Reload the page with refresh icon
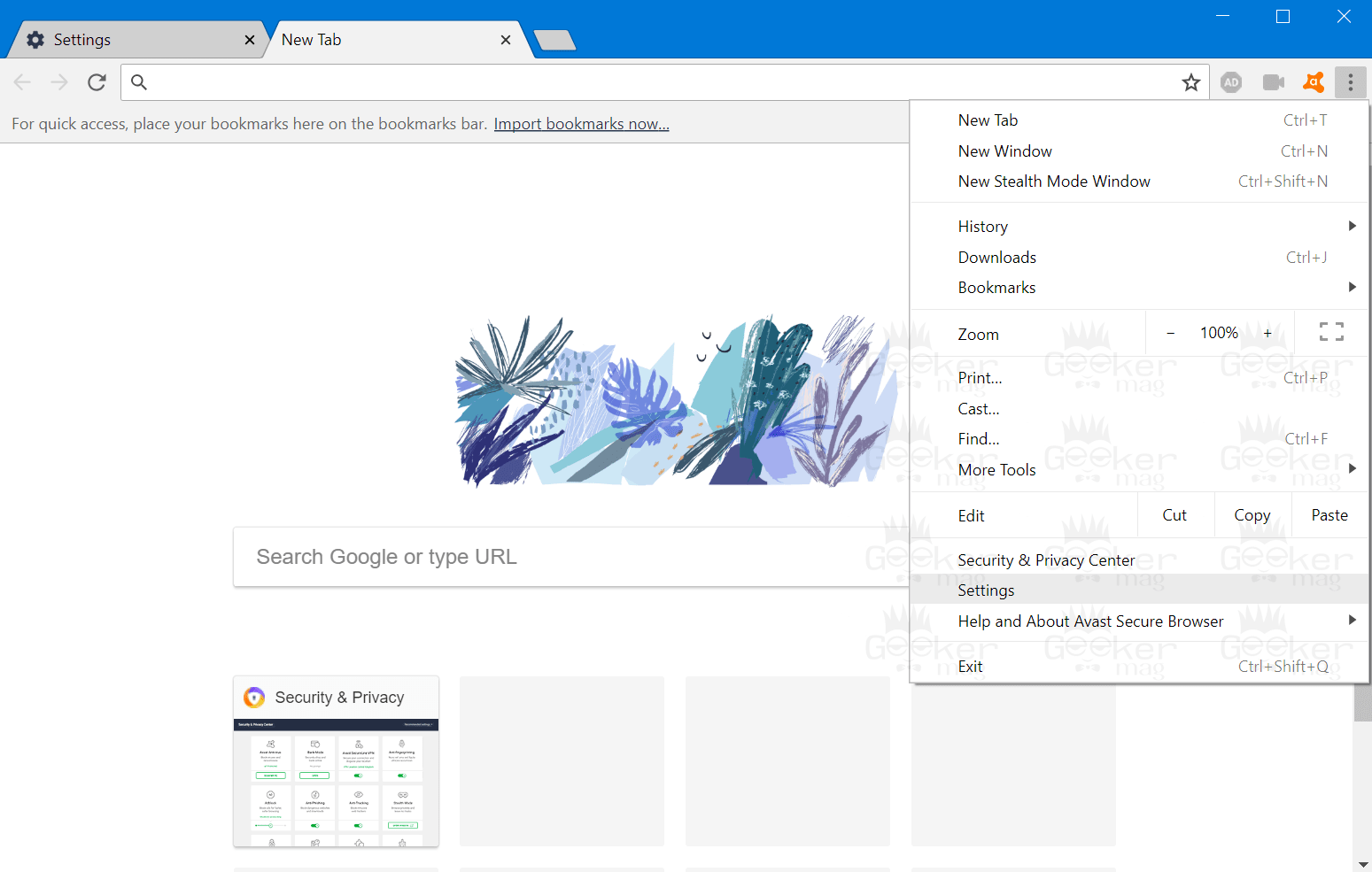This screenshot has height=872, width=1372. tap(97, 82)
